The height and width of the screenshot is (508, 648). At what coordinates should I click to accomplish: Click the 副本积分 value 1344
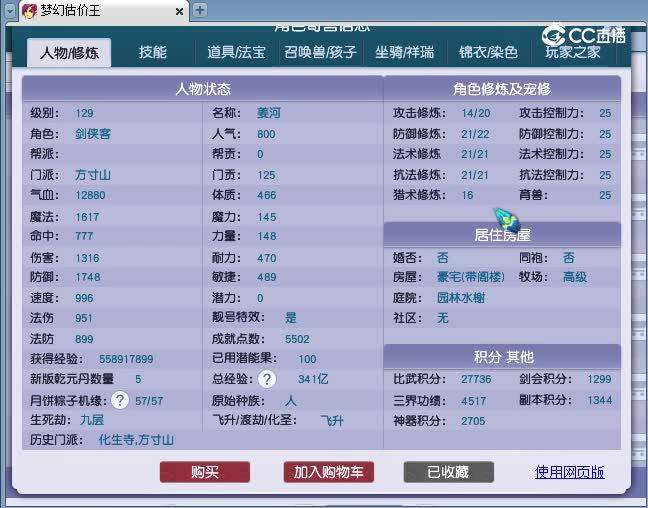tap(600, 400)
